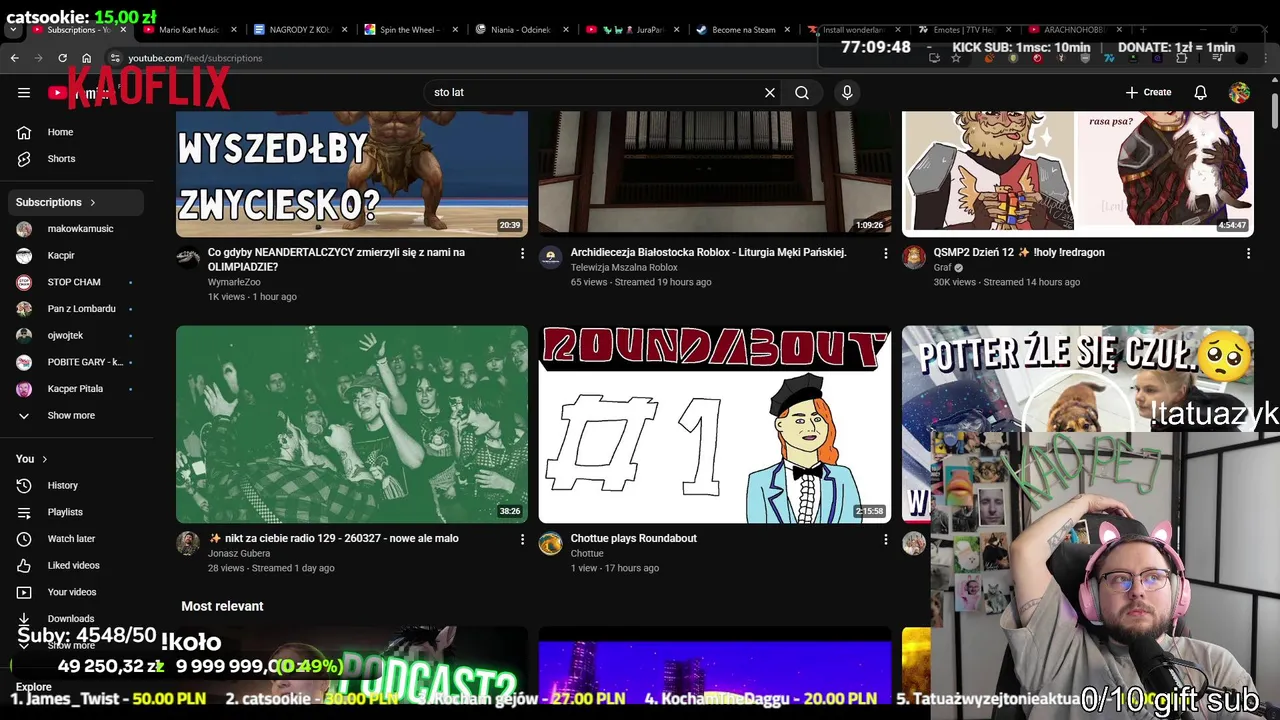1280x720 pixels.
Task: Open options menu for NEANDERTALCZYCY video
Action: click(522, 254)
